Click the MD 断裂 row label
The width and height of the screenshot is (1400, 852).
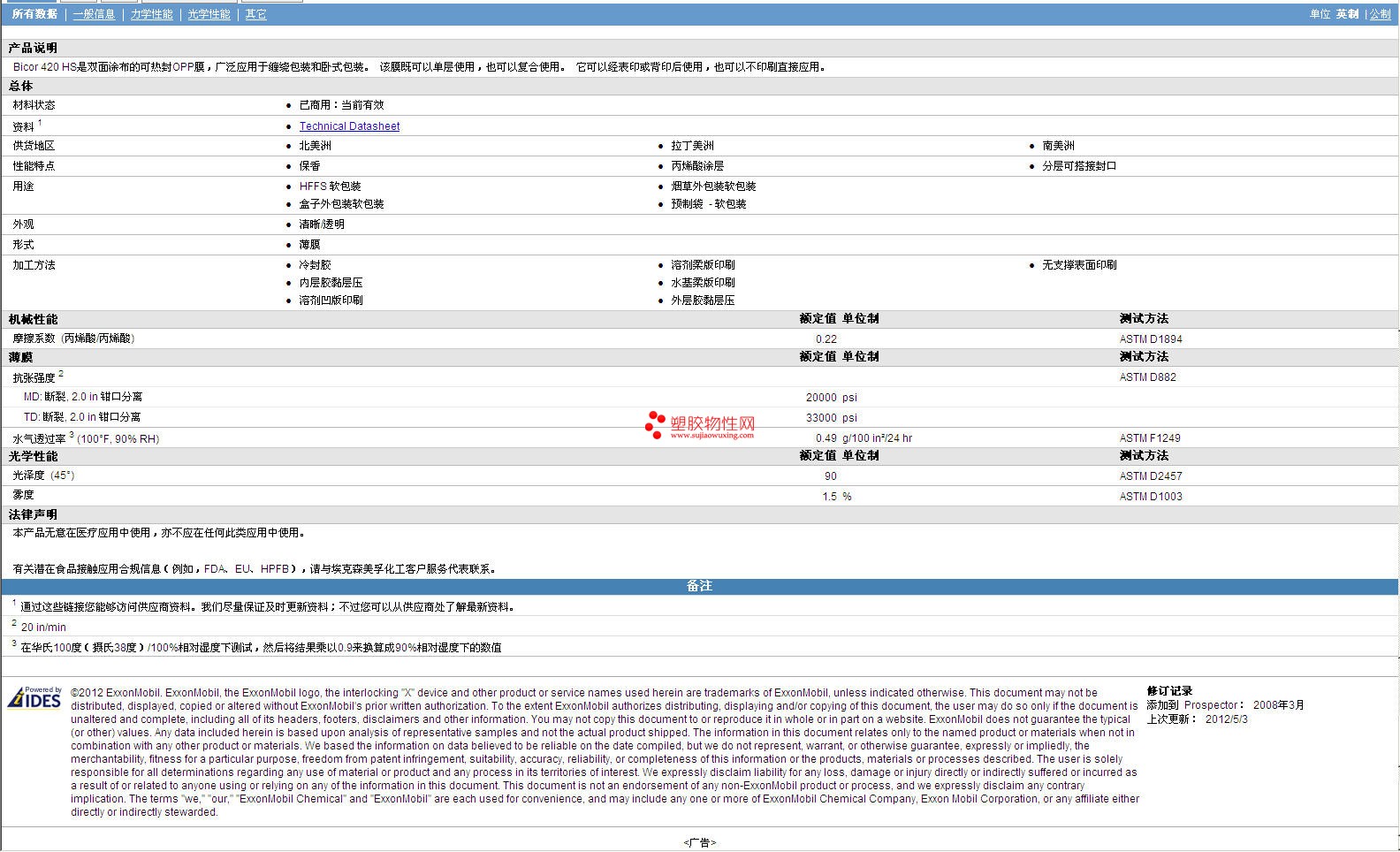[82, 397]
